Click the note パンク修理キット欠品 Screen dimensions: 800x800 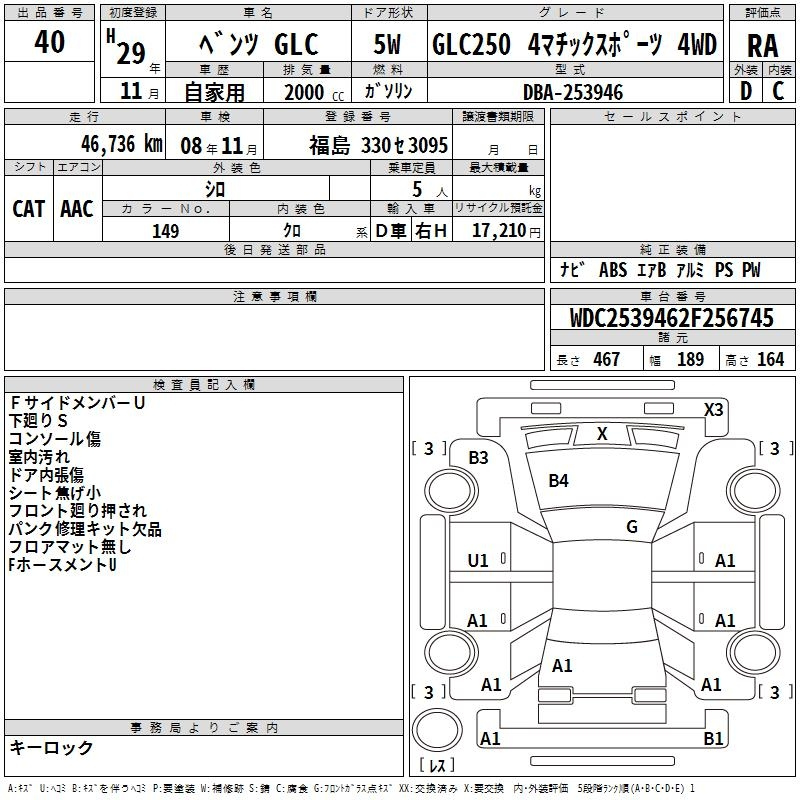(85, 529)
